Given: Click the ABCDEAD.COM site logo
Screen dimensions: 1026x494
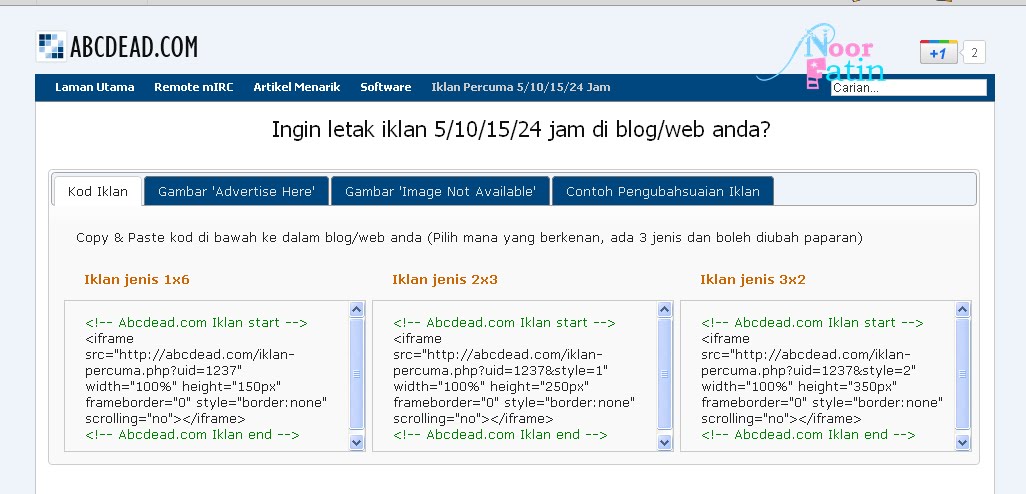Looking at the screenshot, I should click(117, 46).
